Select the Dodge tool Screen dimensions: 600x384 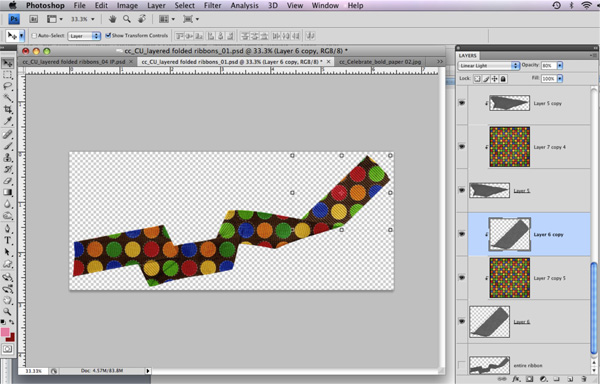tap(8, 216)
